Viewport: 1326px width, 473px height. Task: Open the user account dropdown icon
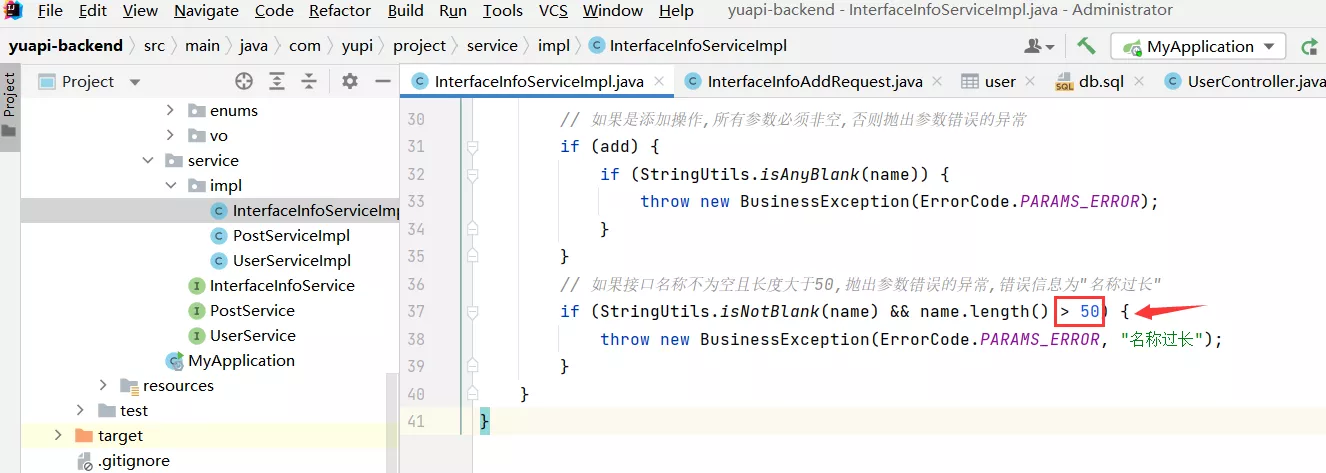click(1040, 46)
